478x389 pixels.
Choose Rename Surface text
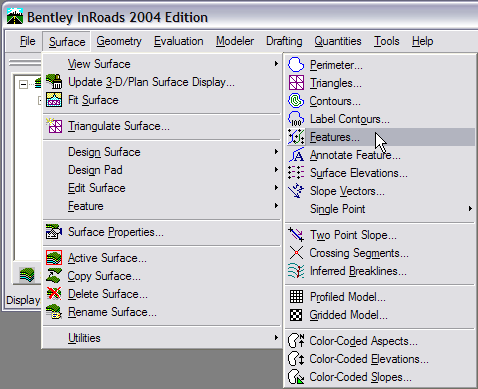(x=112, y=312)
